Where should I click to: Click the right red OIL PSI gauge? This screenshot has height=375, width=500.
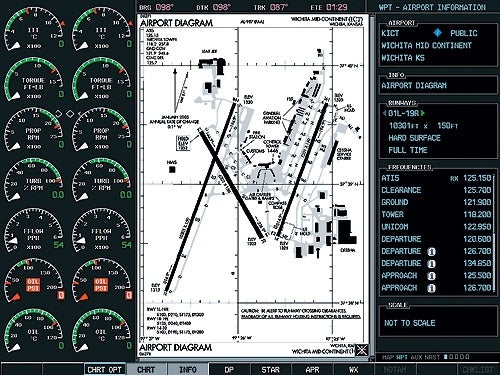click(101, 281)
